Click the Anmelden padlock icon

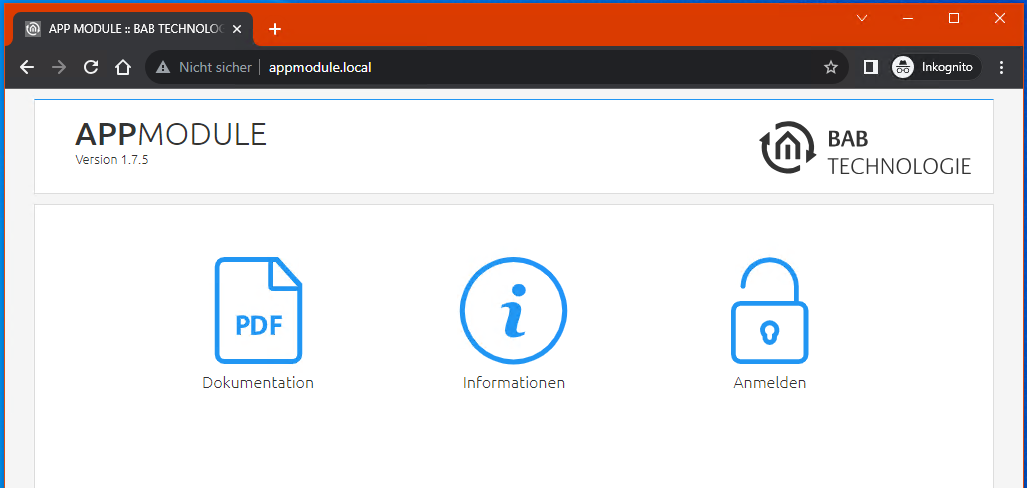point(770,310)
